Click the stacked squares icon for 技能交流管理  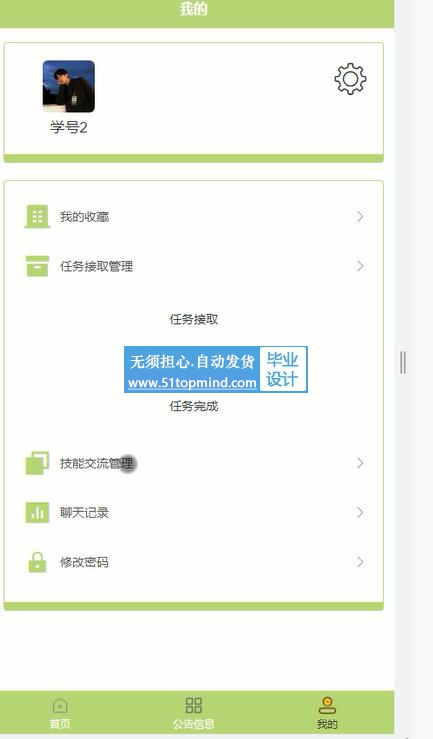(37, 463)
